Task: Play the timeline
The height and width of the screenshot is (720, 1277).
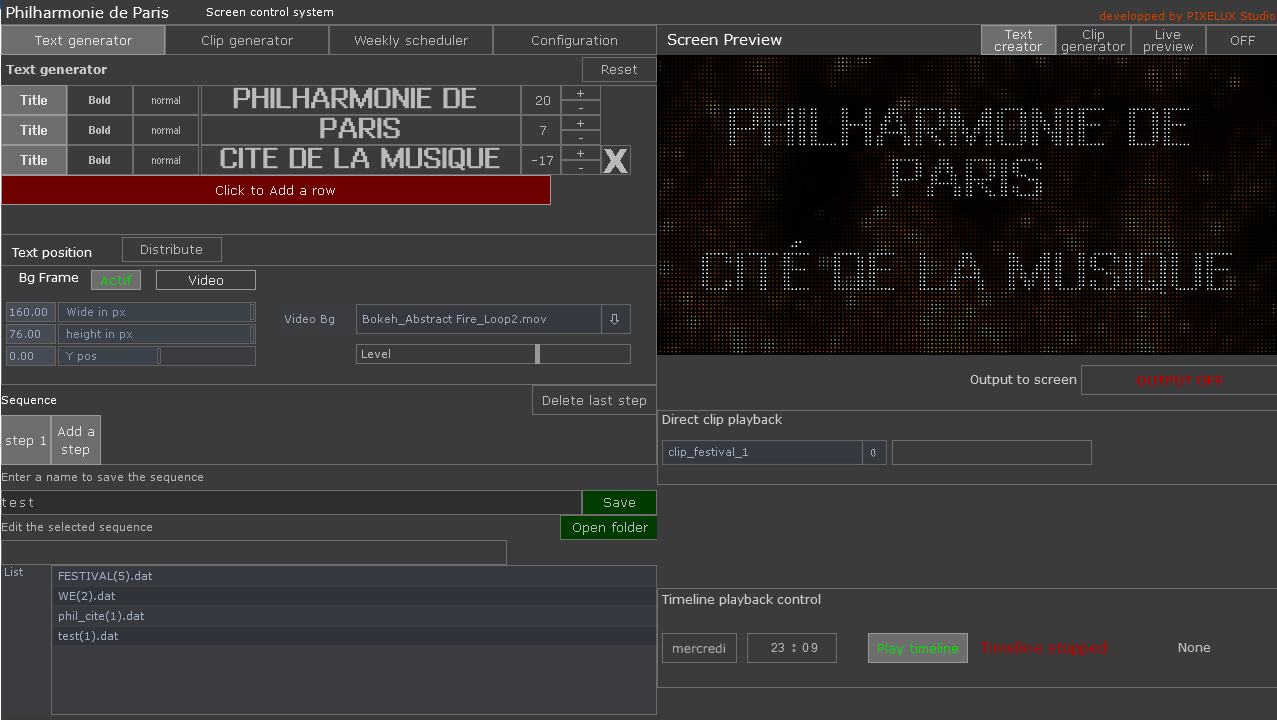Action: [x=918, y=648]
